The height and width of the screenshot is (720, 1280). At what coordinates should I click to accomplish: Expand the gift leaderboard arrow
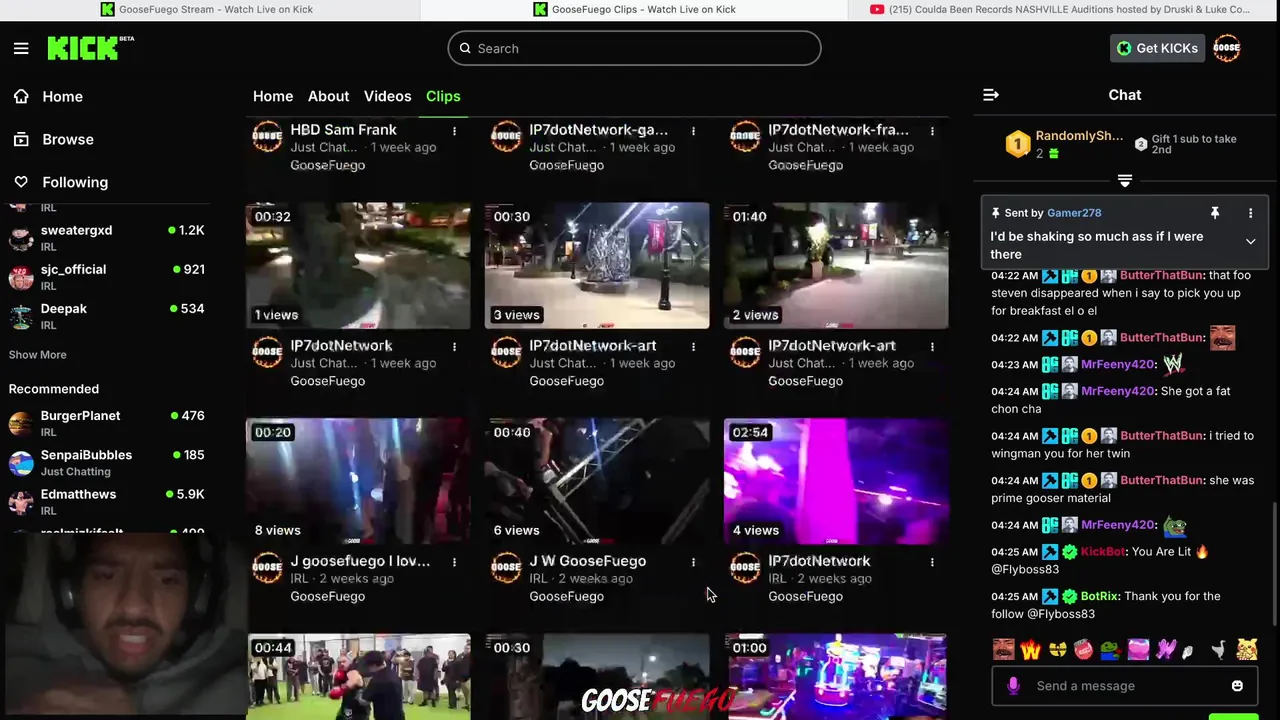point(1125,181)
